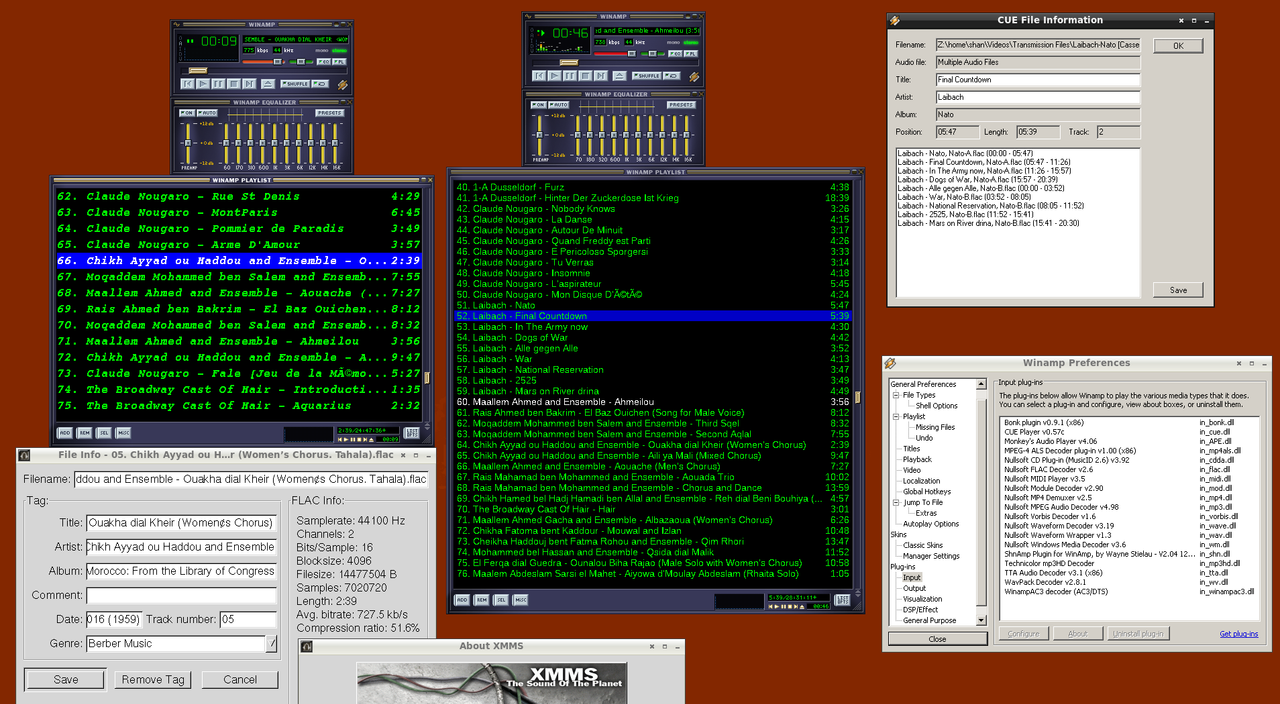Select Shell Options in Preferences tree

click(937, 406)
